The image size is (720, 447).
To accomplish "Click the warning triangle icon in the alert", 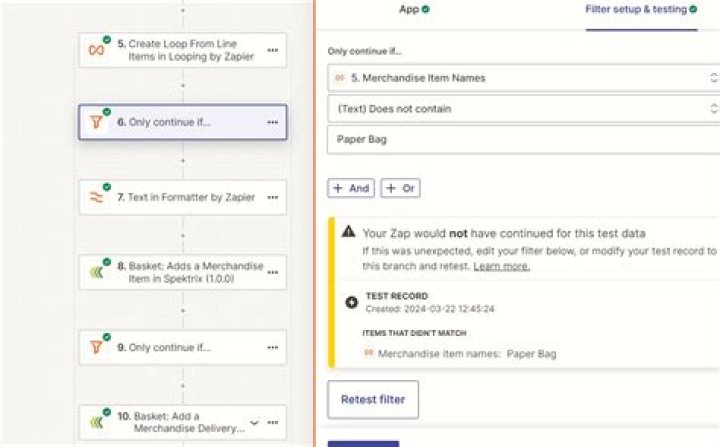I will (x=349, y=231).
